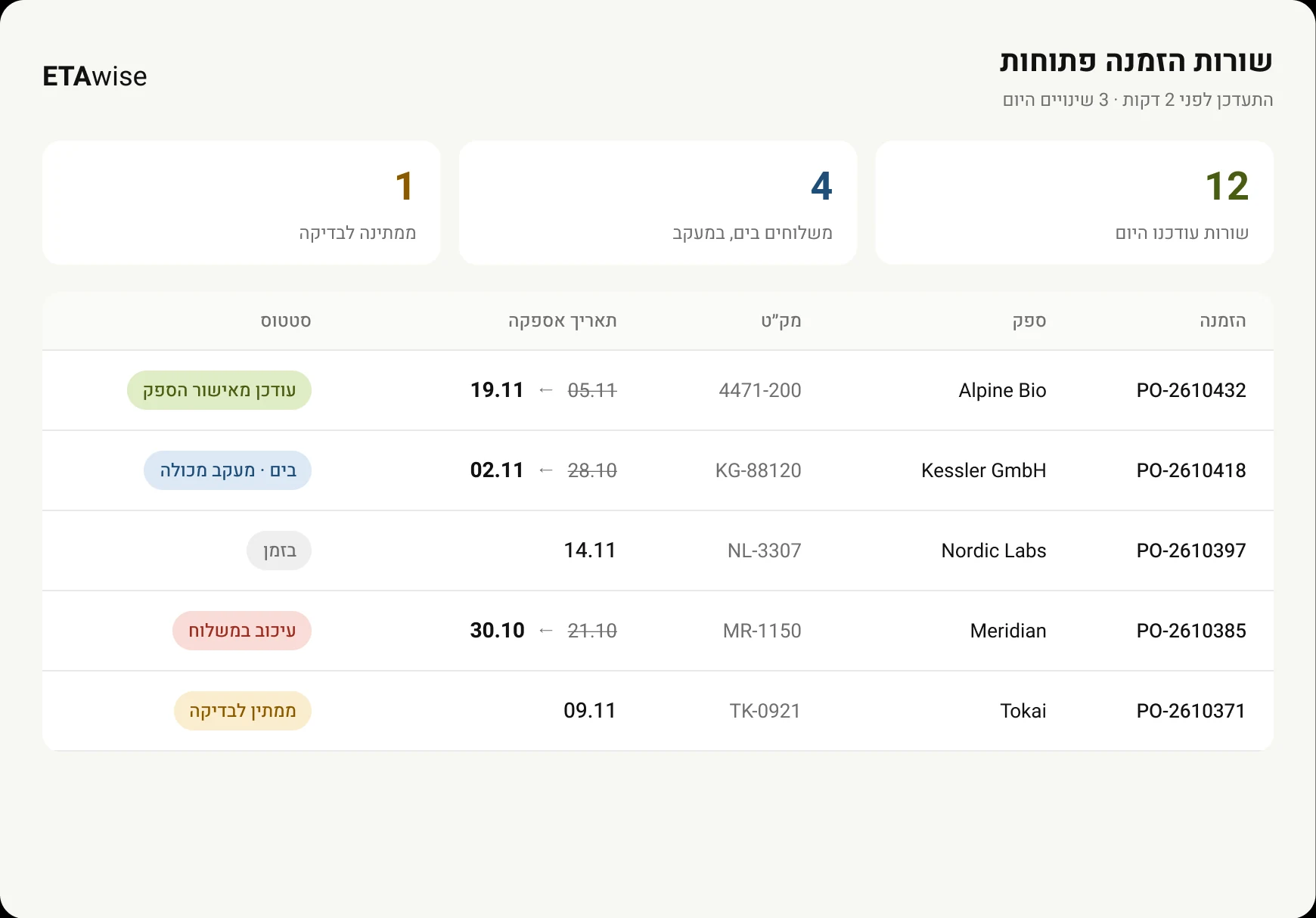Click the green עודכן מאישור הספק status badge
The image size is (1316, 918).
tap(219, 390)
